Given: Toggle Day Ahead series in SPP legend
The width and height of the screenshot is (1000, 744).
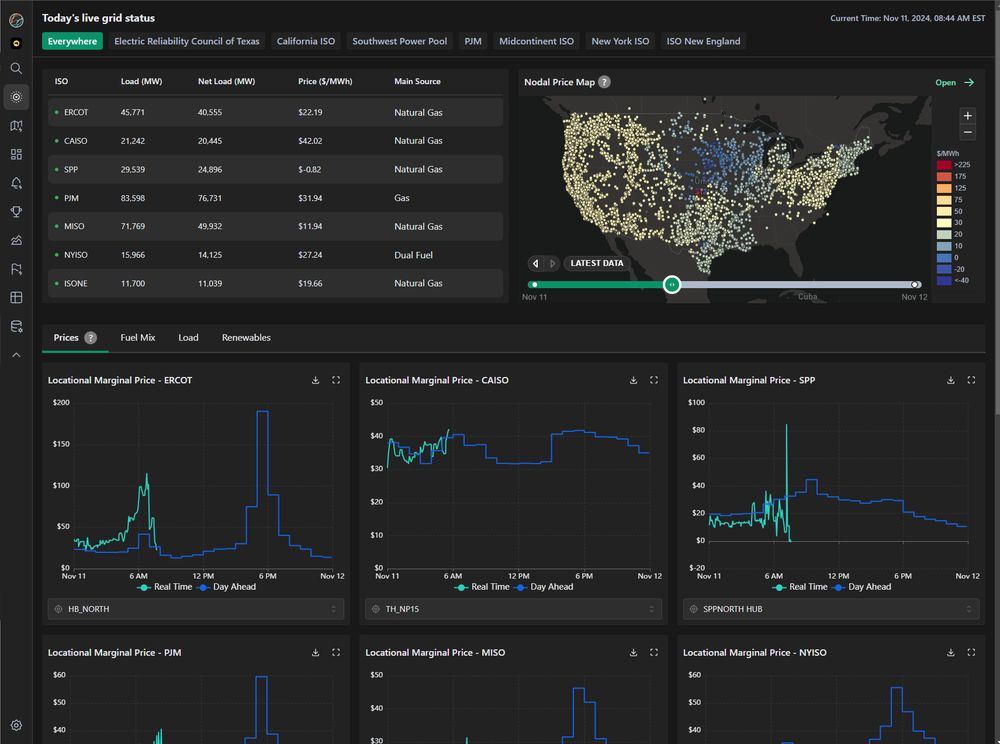Looking at the screenshot, I should click(x=862, y=587).
